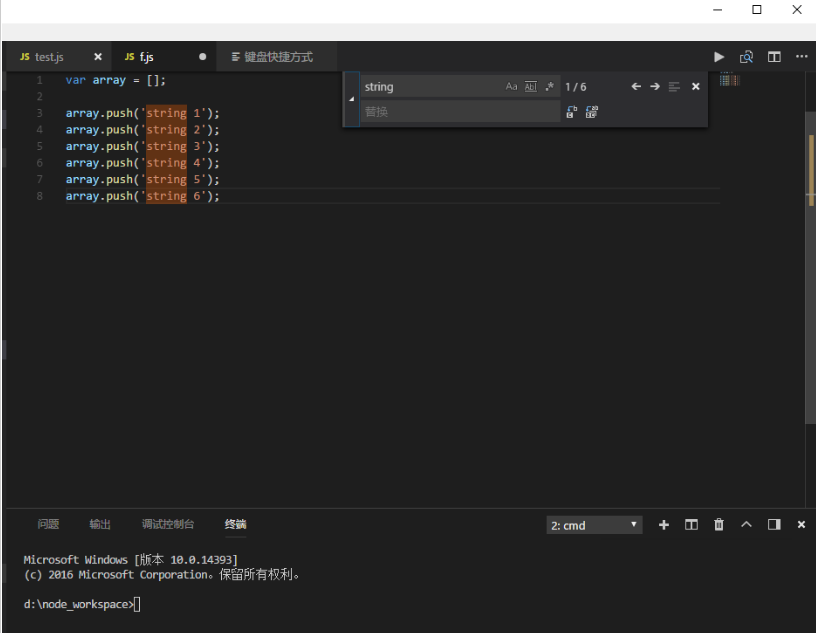This screenshot has width=816, height=633.
Task: Enable find in selection
Action: 673,87
